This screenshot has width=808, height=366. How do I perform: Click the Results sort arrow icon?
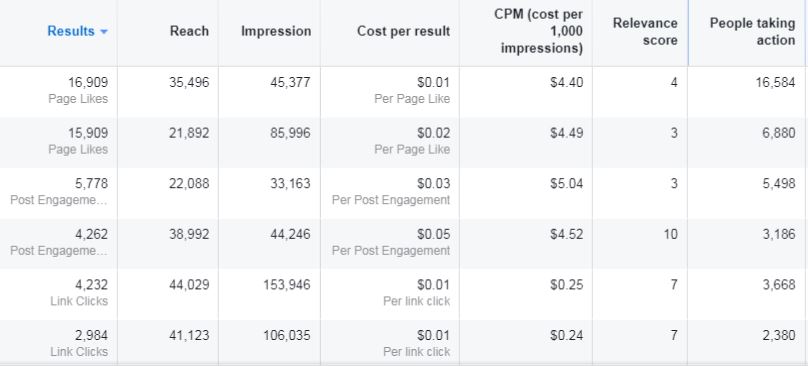pyautogui.click(x=104, y=32)
